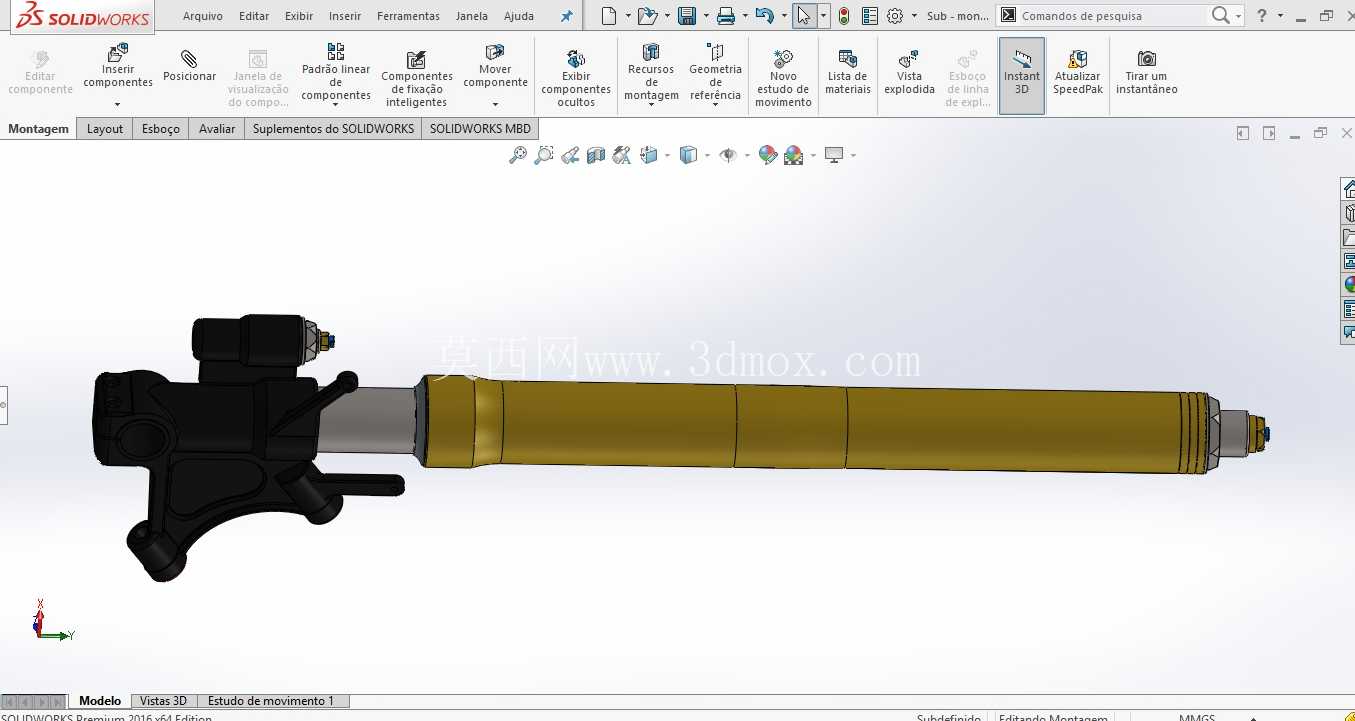The image size is (1355, 721).
Task: Expand Inserir componentes dropdown arrow
Action: coord(117,104)
